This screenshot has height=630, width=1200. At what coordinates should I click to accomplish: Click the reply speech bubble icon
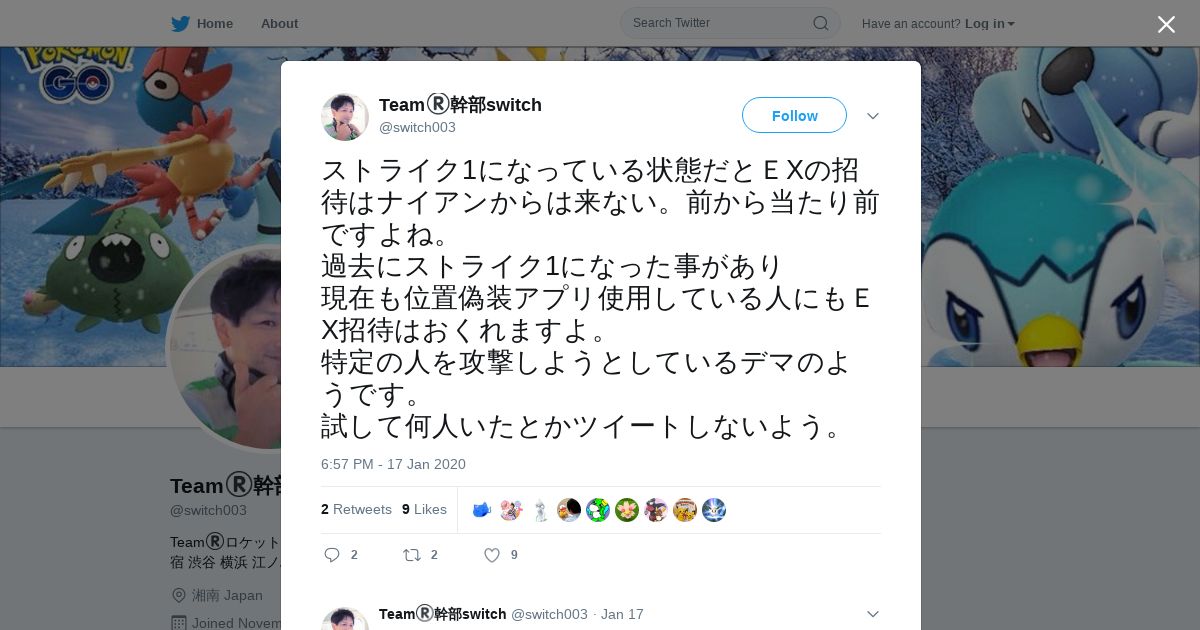[x=332, y=555]
